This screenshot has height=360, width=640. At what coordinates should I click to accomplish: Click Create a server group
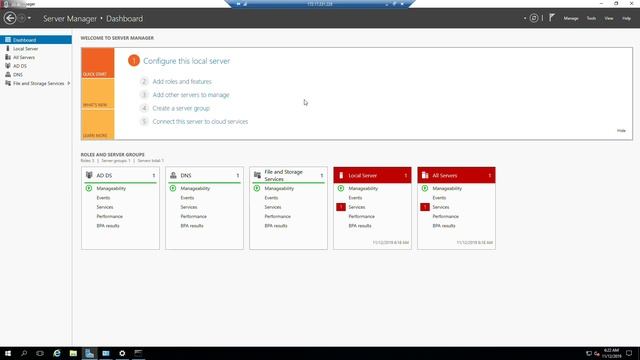click(181, 108)
